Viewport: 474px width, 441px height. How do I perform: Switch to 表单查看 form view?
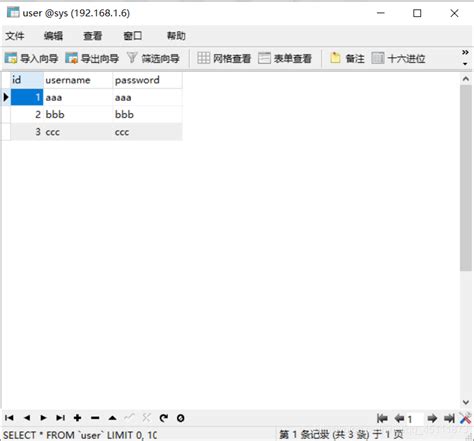[285, 59]
